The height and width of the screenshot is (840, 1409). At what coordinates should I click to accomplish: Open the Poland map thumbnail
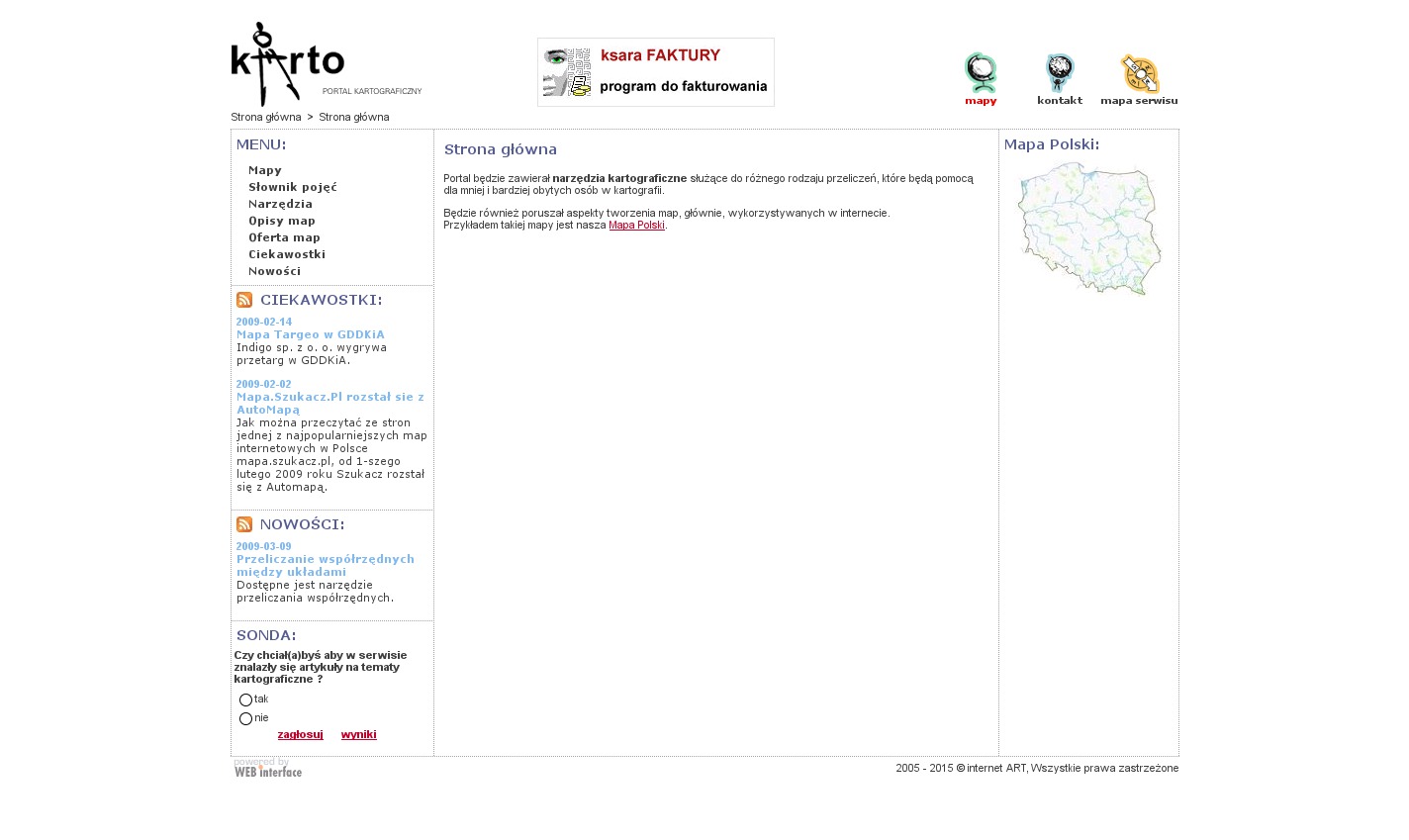[x=1088, y=229]
